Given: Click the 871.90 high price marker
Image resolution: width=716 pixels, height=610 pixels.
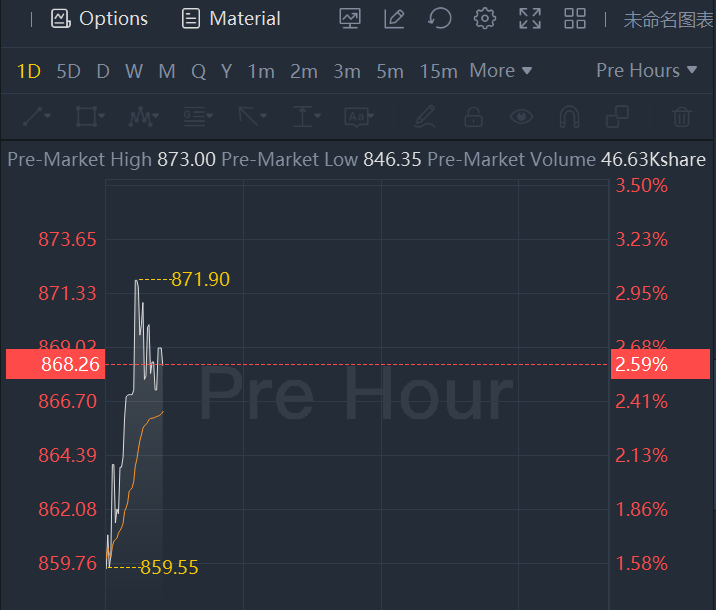Looking at the screenshot, I should (x=200, y=279).
